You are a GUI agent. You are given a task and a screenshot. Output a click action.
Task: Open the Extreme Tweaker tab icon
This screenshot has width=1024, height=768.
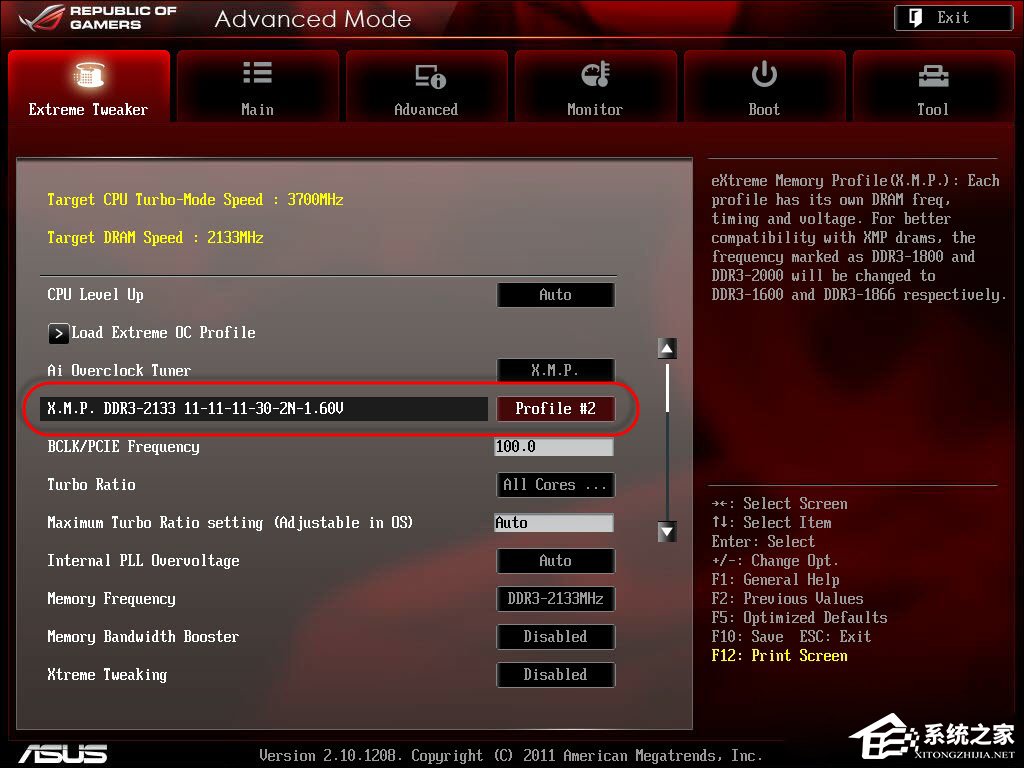[x=89, y=74]
